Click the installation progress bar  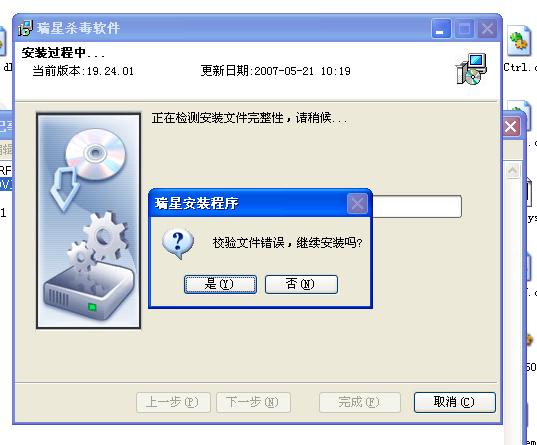pos(416,206)
